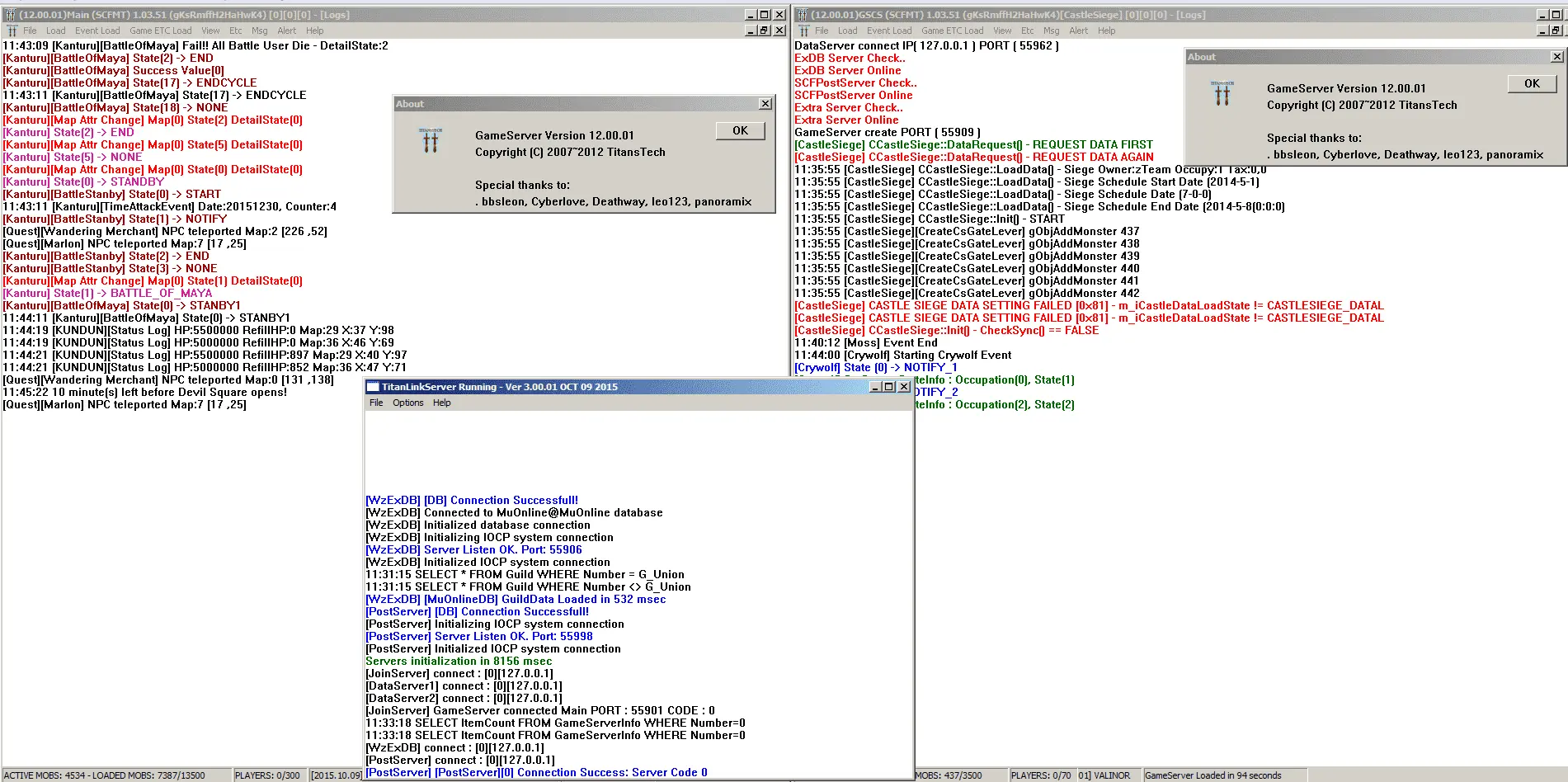Image resolution: width=1568 pixels, height=782 pixels.
Task: Click TitanLinkServer title bar icon
Action: pyautogui.click(x=373, y=387)
